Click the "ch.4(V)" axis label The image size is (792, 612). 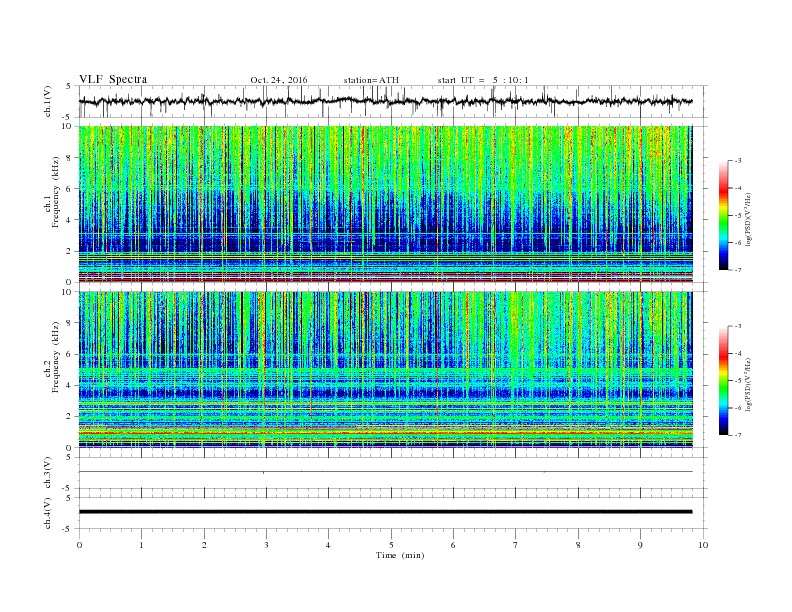(48, 513)
